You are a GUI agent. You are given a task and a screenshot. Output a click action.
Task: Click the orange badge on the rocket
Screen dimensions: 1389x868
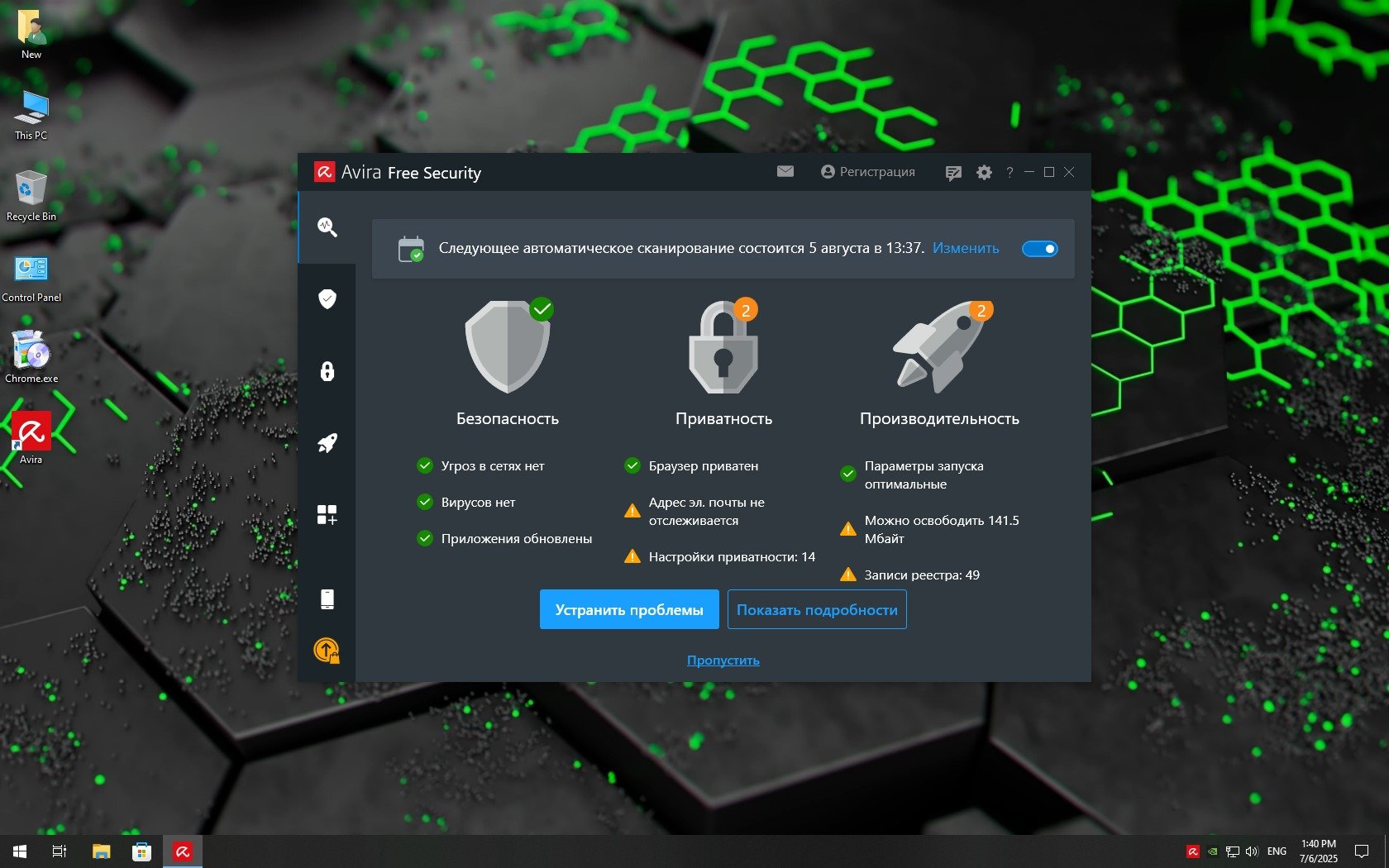[981, 311]
